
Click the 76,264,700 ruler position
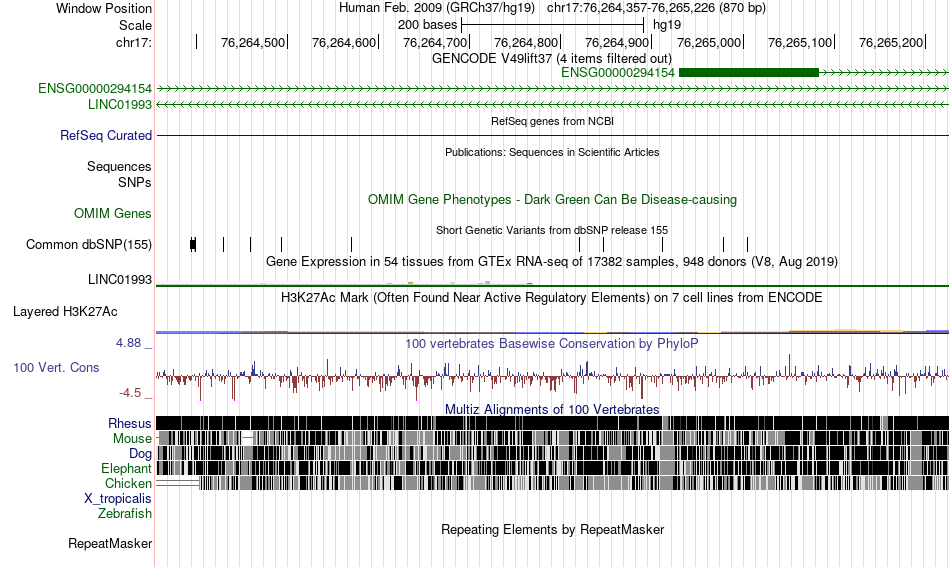click(435, 42)
